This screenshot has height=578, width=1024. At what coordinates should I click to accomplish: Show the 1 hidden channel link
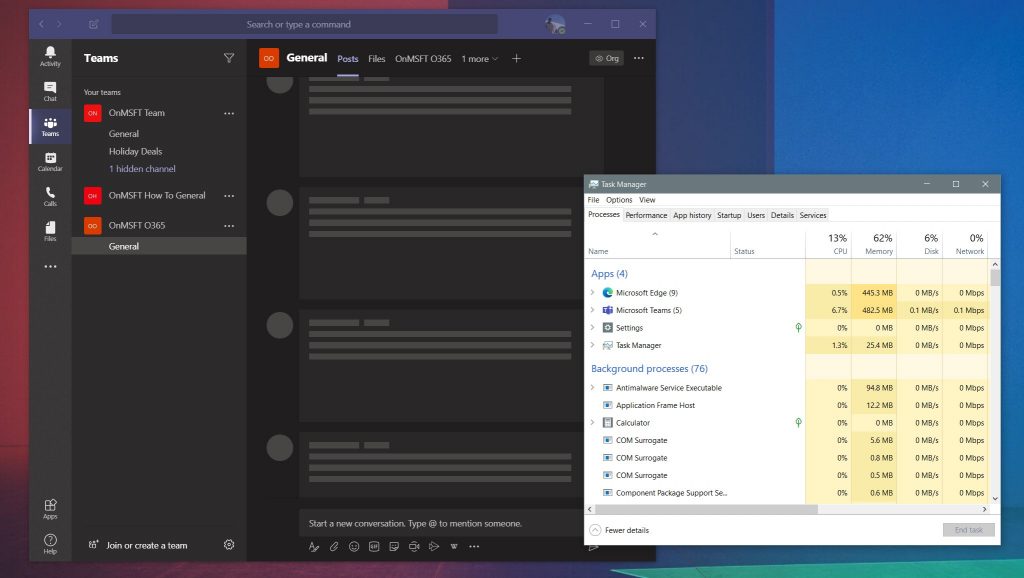(x=142, y=169)
